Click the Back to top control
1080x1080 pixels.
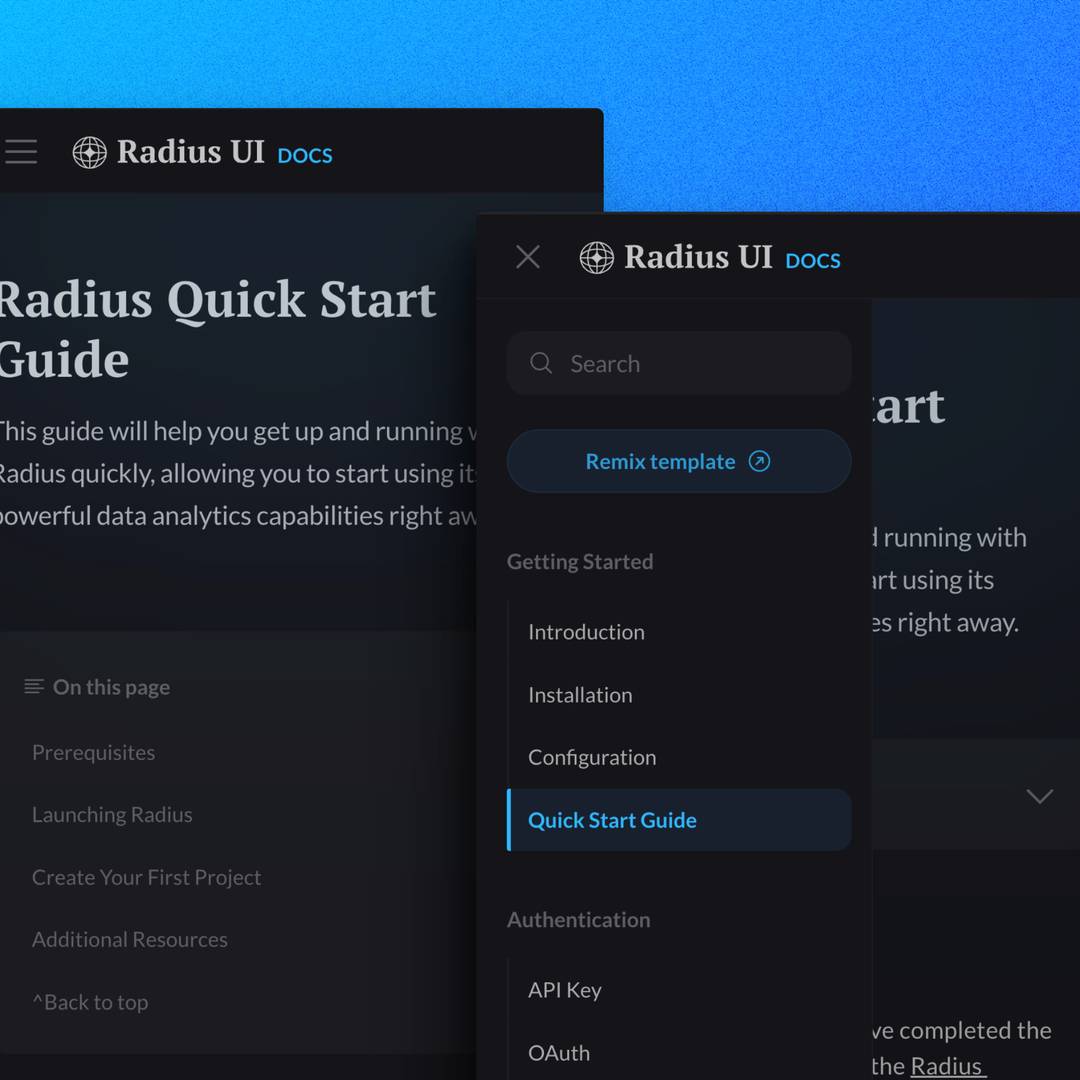90,1001
